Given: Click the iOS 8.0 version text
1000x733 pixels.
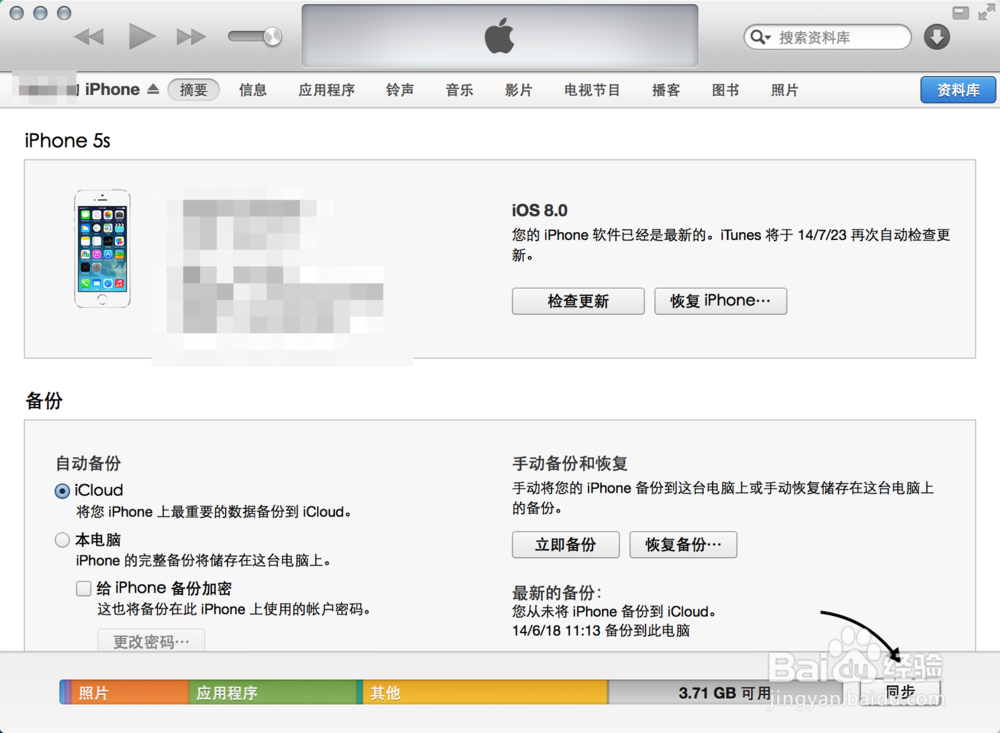Looking at the screenshot, I should click(540, 211).
